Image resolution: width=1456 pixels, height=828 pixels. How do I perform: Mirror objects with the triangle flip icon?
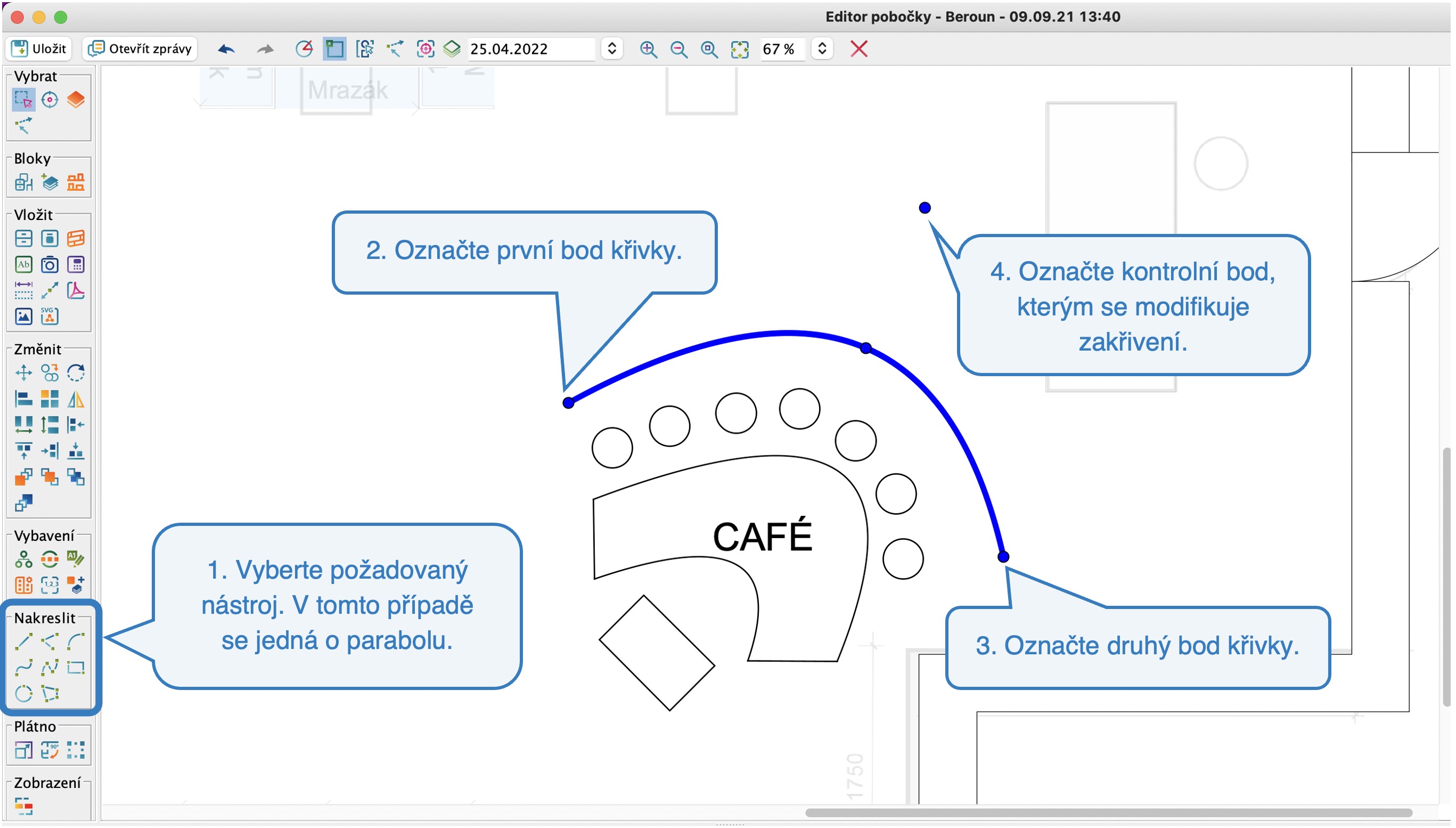(76, 400)
